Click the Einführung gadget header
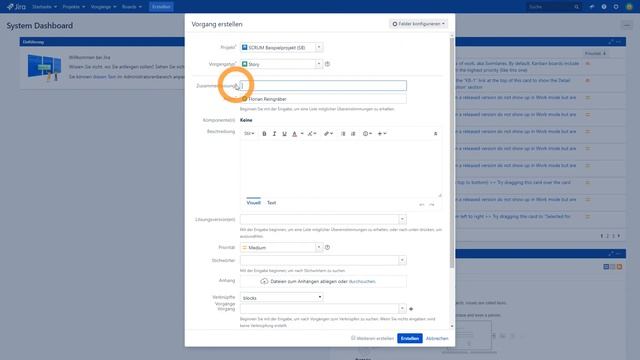Screen dimensions: 640x360 pos(102,42)
